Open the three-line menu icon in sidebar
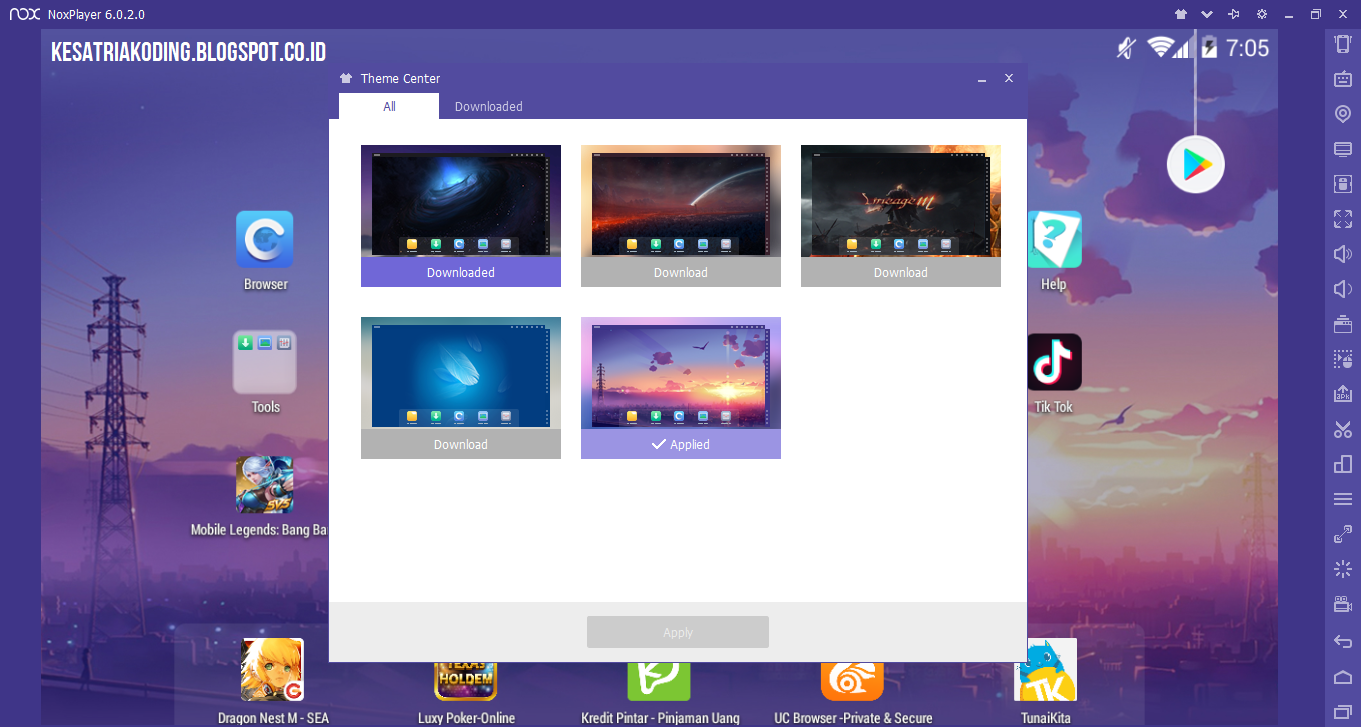The width and height of the screenshot is (1361, 727). [x=1343, y=499]
